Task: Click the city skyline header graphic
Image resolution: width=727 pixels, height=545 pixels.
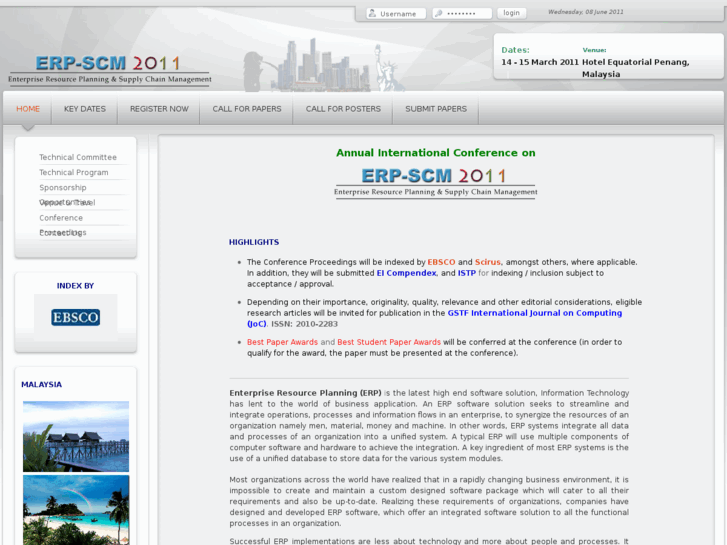Action: (325, 65)
